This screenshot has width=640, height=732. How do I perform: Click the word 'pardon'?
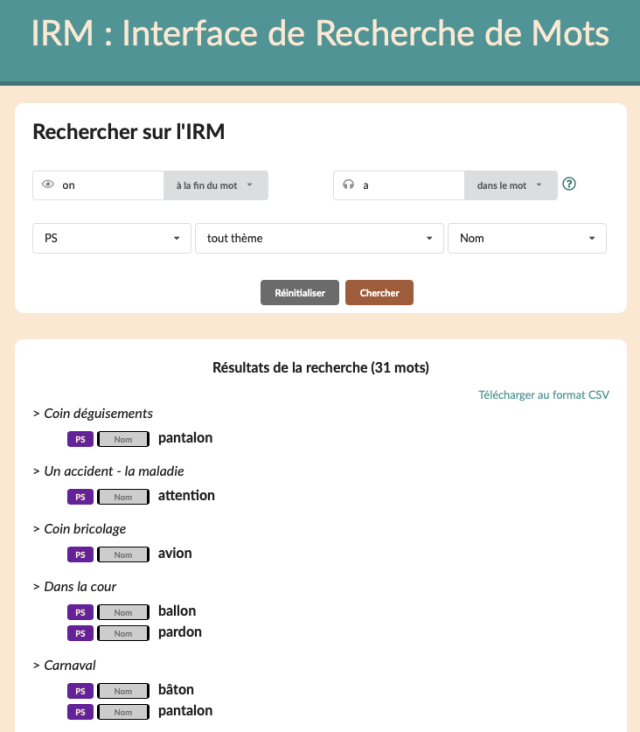[180, 632]
